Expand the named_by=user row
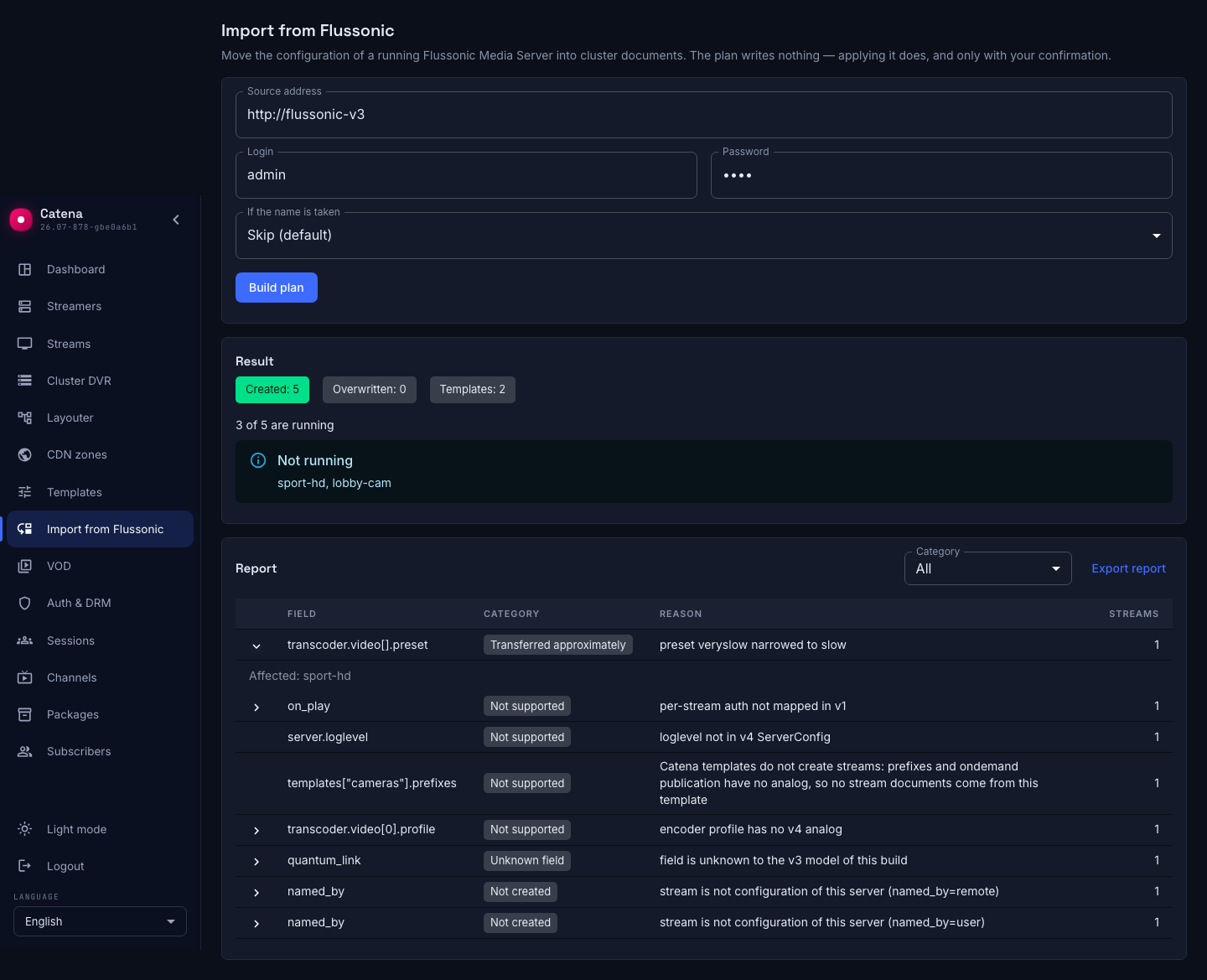The height and width of the screenshot is (980, 1207). pyautogui.click(x=256, y=923)
